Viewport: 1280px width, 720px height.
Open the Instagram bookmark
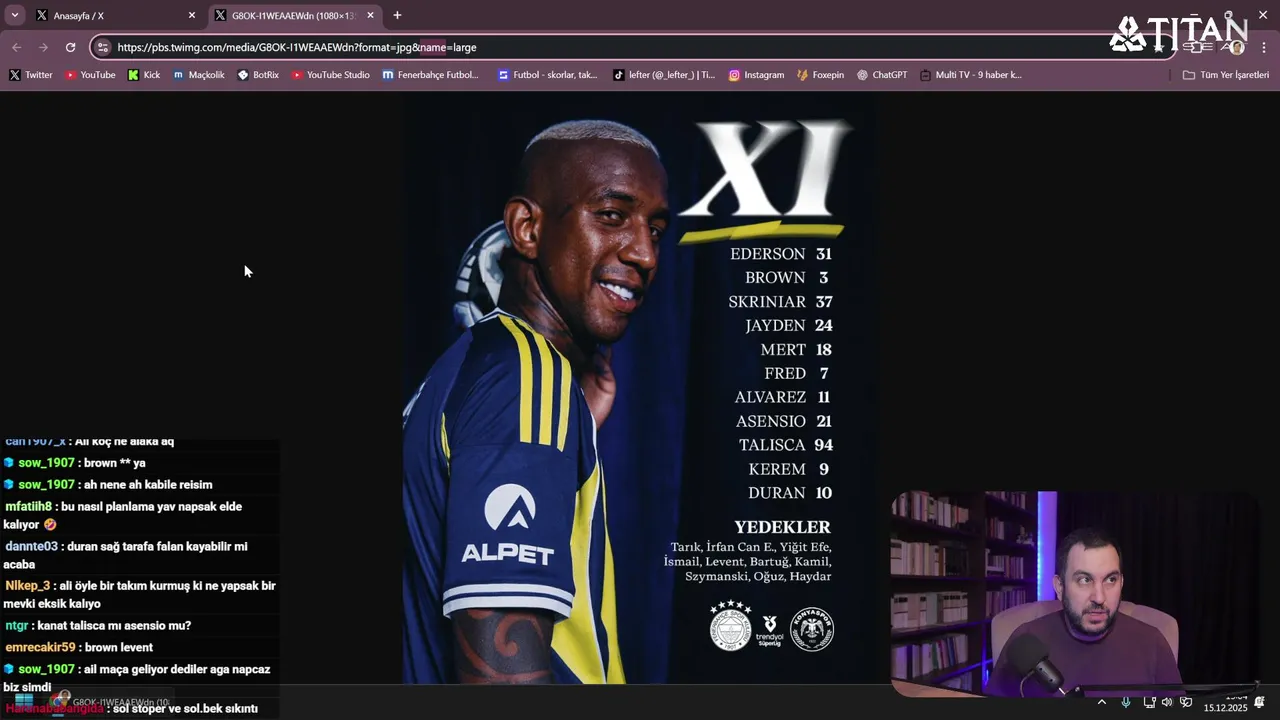[756, 75]
